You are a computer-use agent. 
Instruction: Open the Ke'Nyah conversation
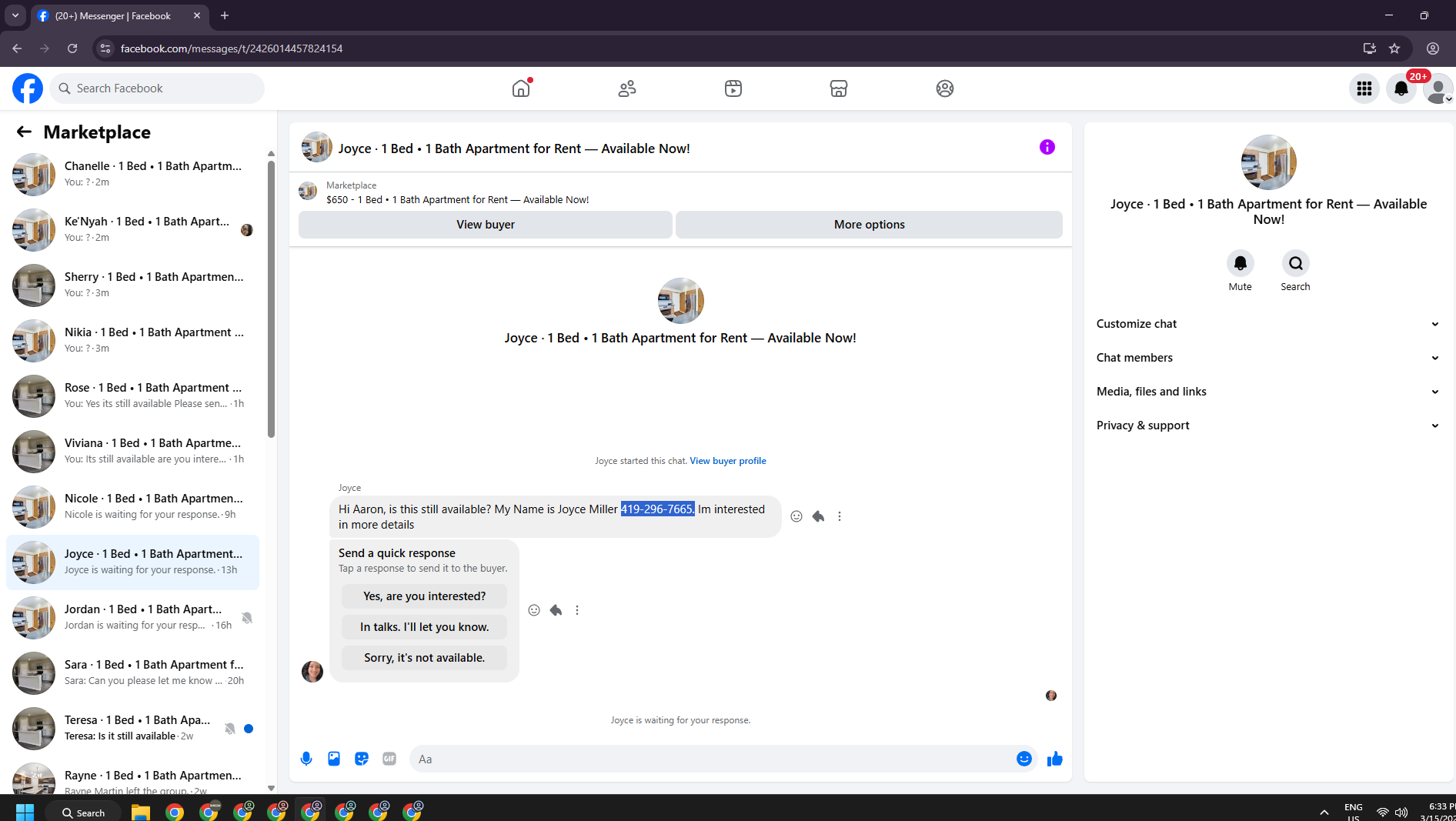[132, 230]
